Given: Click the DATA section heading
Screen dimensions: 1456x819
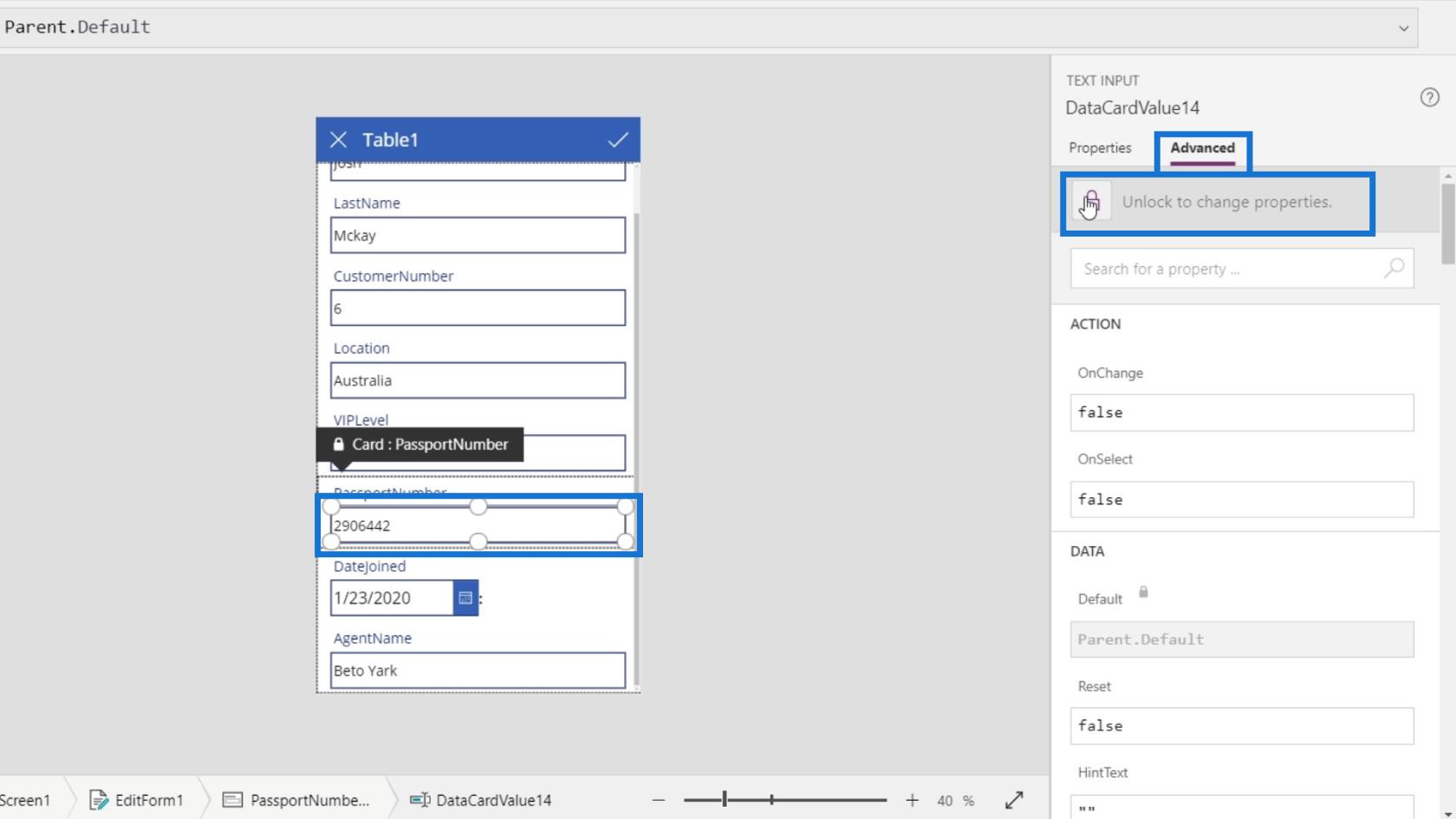Looking at the screenshot, I should tap(1087, 551).
